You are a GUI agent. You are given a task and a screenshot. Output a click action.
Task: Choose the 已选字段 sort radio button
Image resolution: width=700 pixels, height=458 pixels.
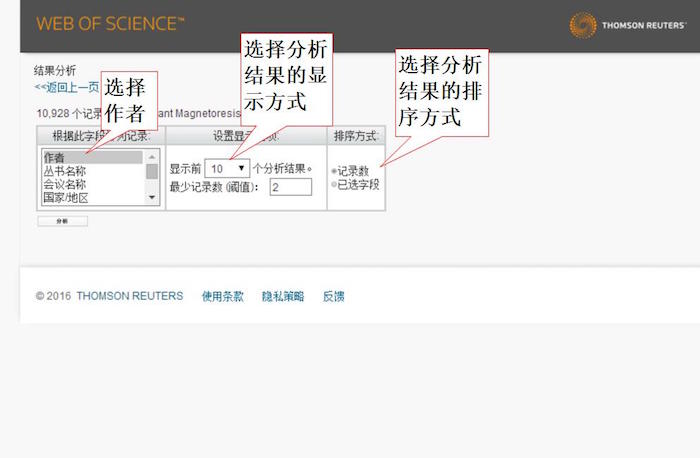(x=334, y=184)
